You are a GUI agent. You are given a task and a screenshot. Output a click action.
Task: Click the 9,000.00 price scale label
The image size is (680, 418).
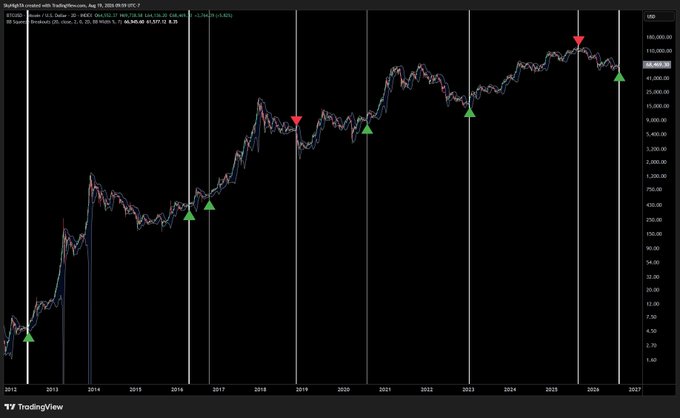[x=657, y=120]
